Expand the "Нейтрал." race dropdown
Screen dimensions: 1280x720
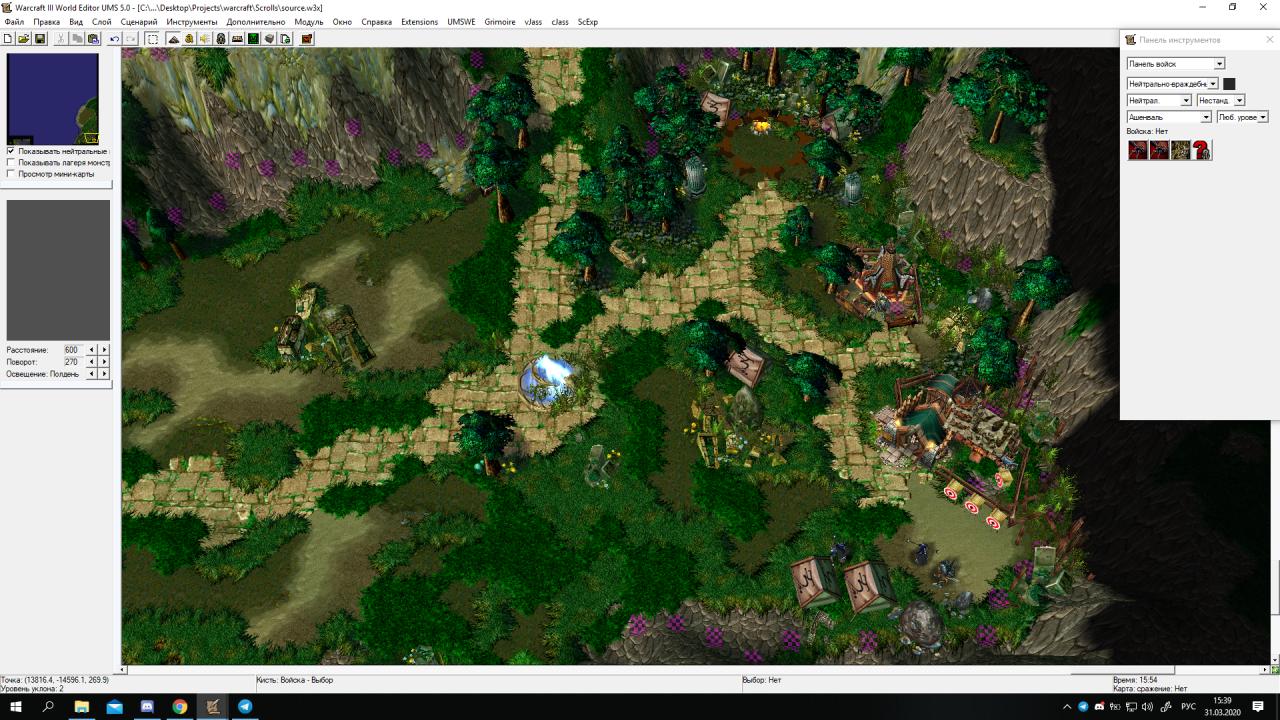(x=1186, y=101)
